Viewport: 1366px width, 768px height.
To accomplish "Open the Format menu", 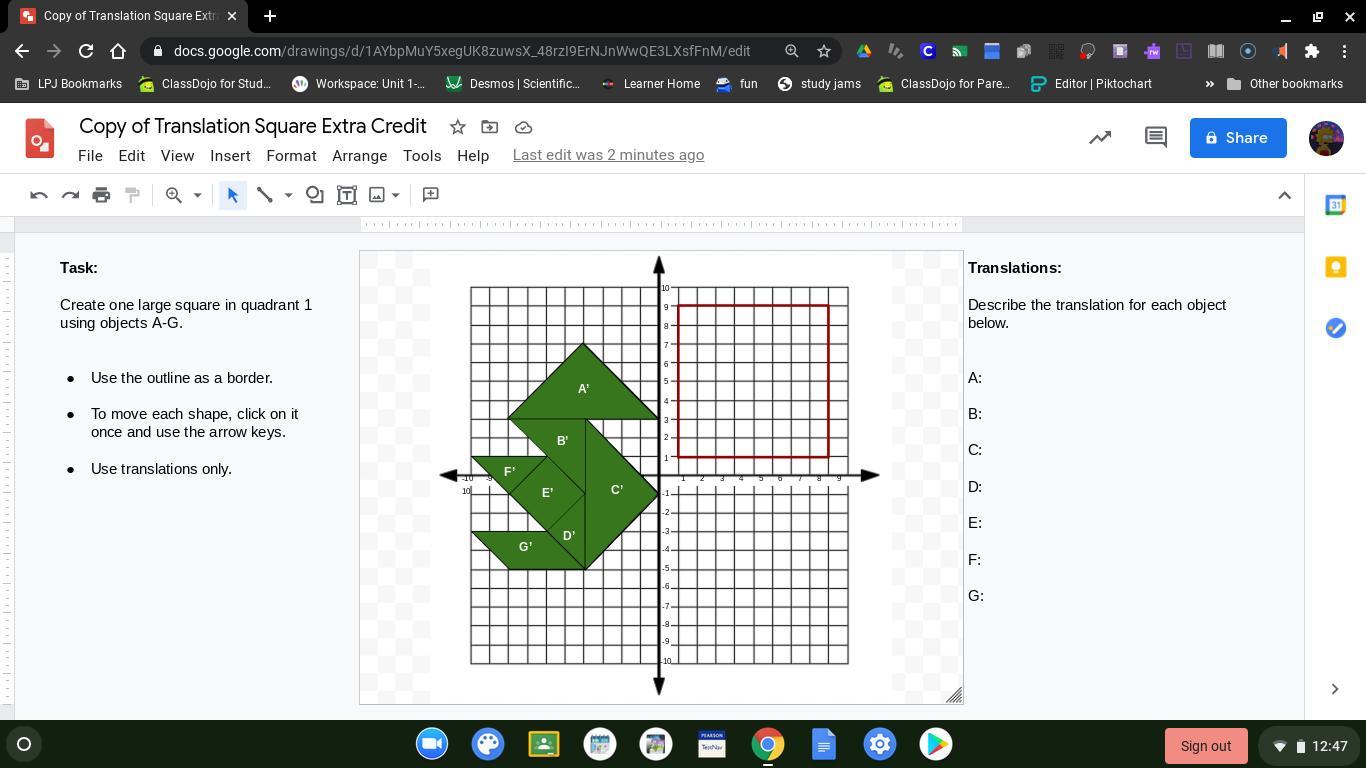I will (x=291, y=156).
